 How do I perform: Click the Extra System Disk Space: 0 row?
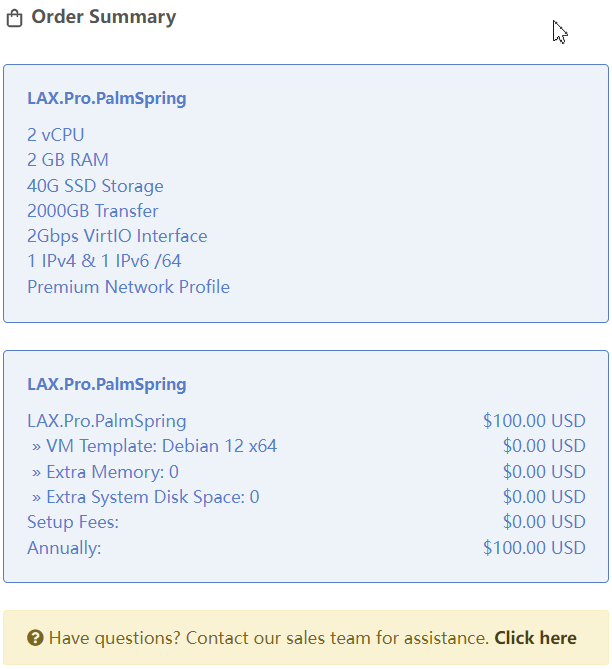(145, 497)
